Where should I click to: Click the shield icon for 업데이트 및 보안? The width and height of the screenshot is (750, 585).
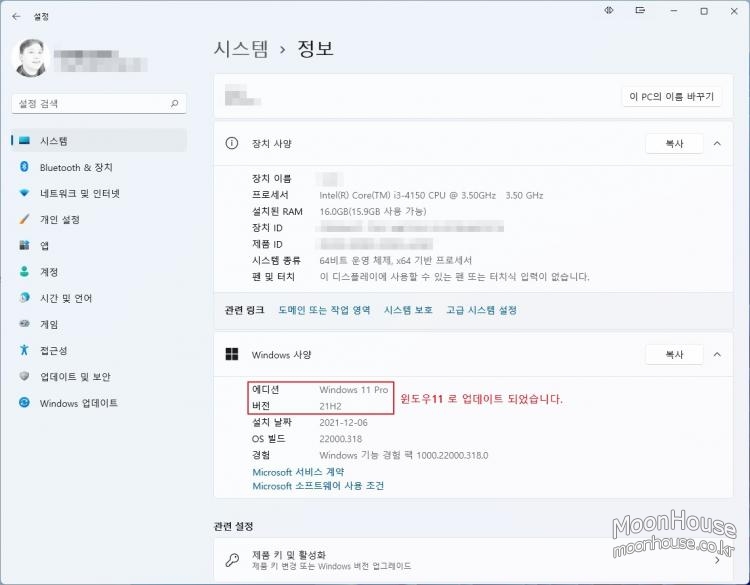(x=24, y=376)
